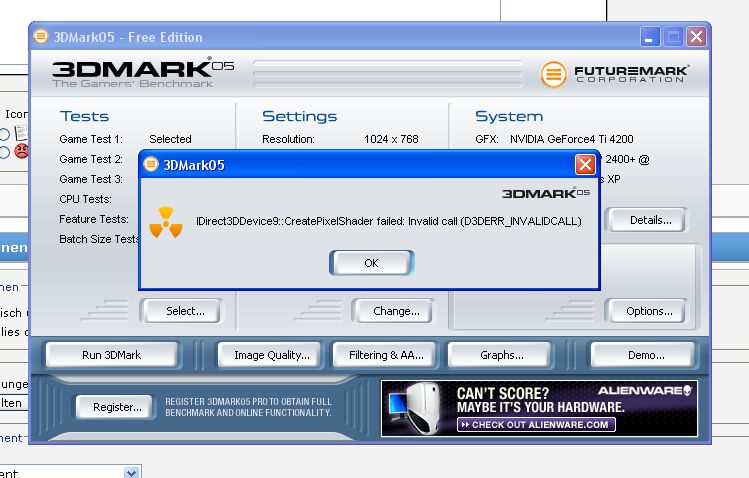Viewport: 749px width, 478px height.
Task: Open the Graphs... tool
Action: pos(500,355)
